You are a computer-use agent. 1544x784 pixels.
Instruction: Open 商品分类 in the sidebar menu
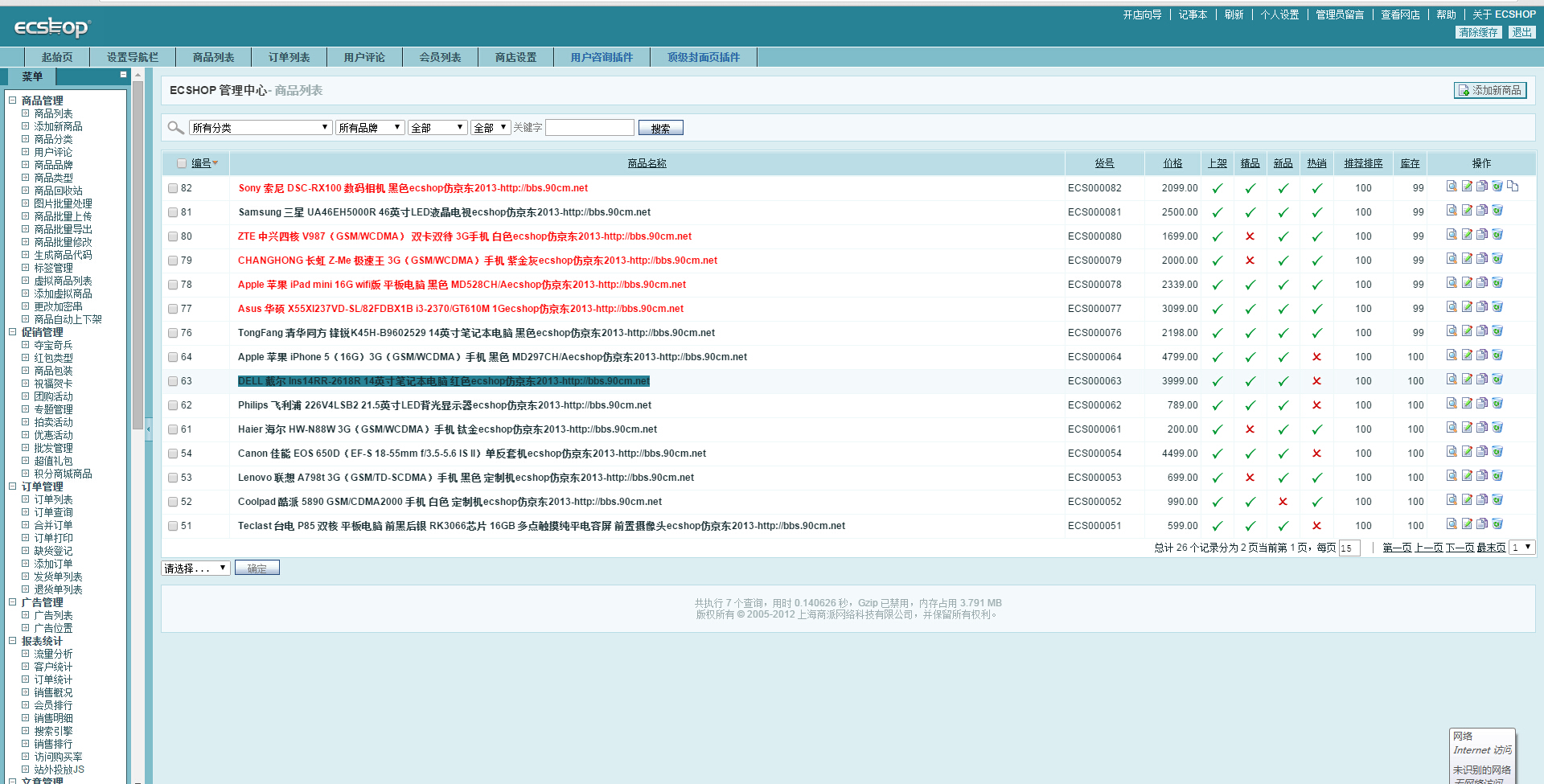[53, 139]
